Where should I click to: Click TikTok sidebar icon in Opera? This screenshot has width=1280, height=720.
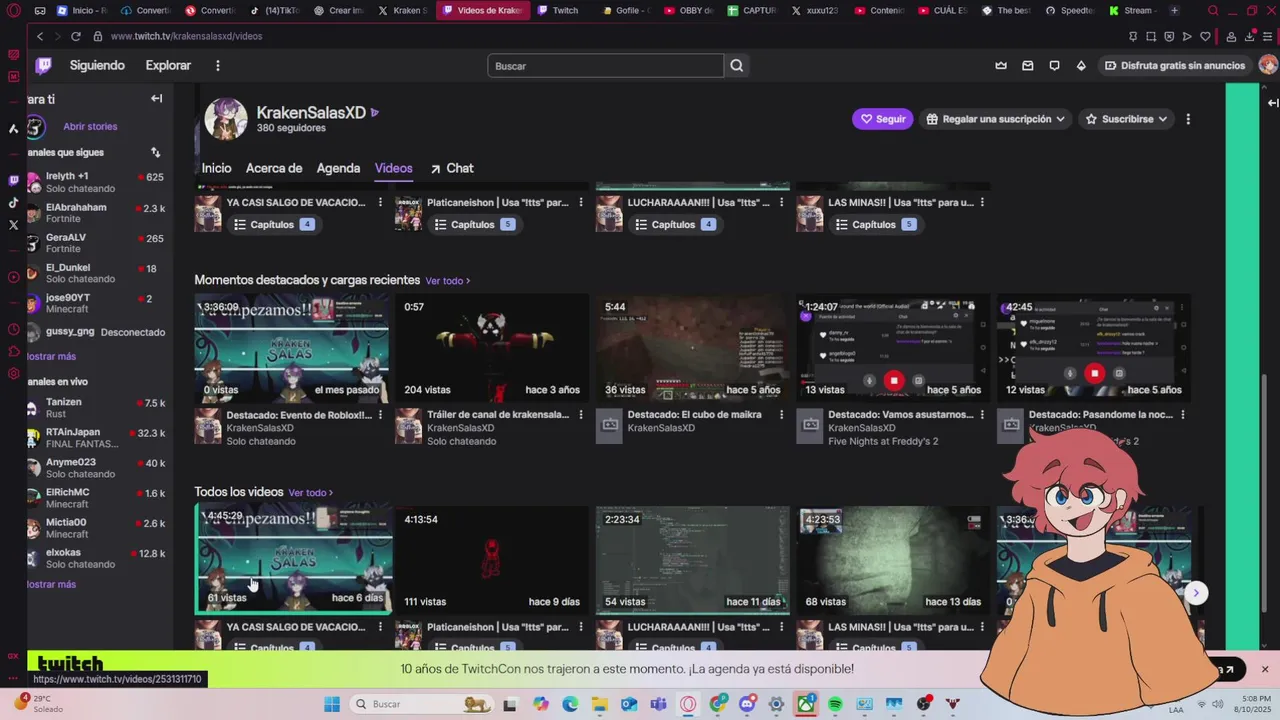click(x=13, y=203)
